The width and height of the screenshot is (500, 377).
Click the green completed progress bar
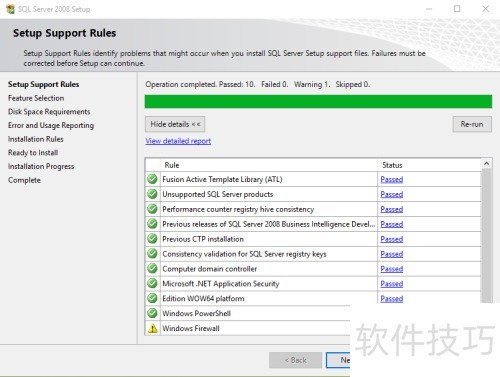click(x=318, y=102)
